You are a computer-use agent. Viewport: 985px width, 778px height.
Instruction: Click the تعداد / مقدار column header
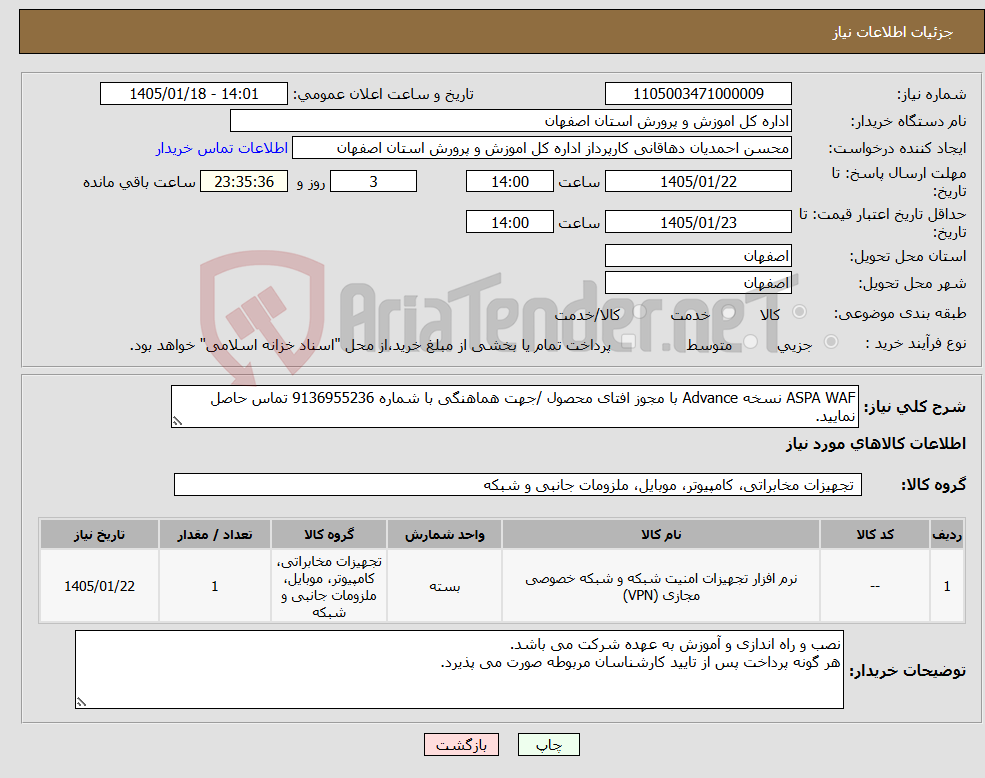coord(214,534)
